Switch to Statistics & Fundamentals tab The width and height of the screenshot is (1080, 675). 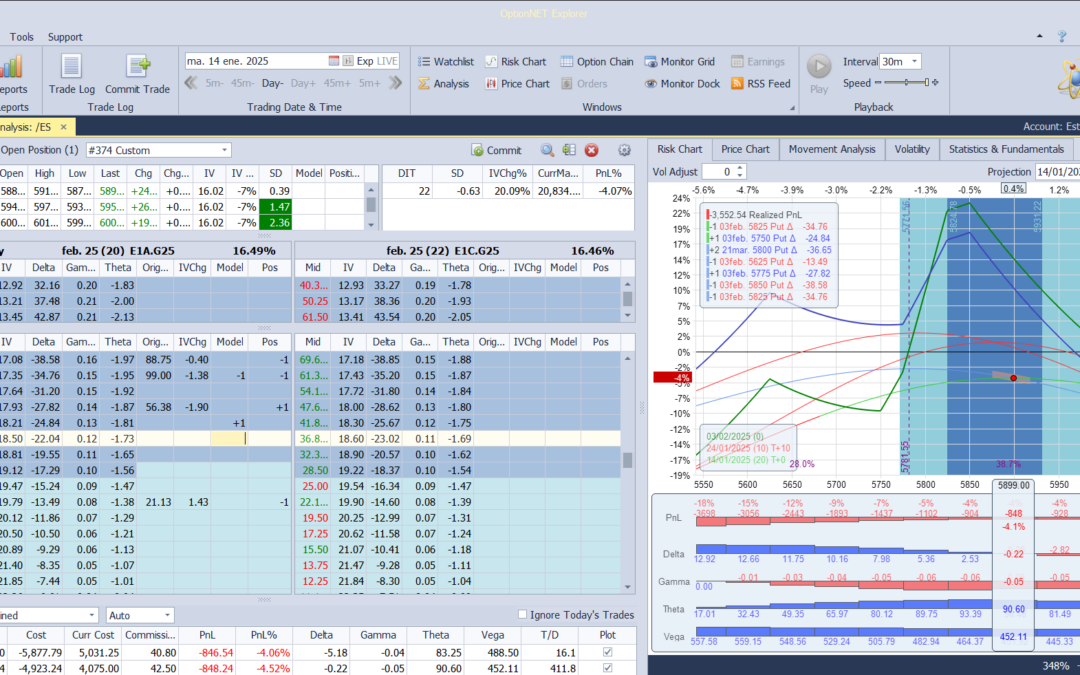(x=1006, y=149)
